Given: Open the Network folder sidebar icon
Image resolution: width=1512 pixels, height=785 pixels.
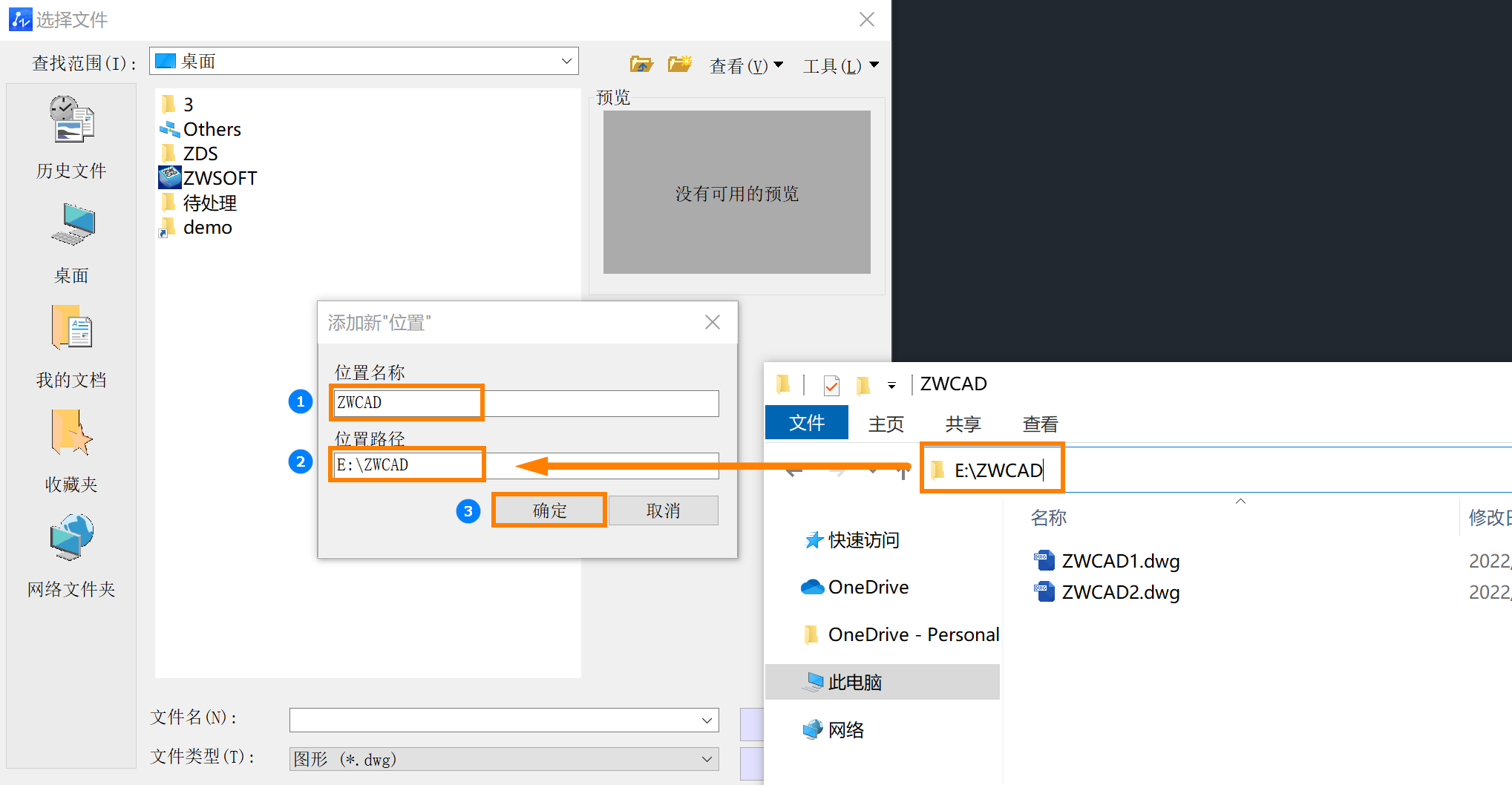Looking at the screenshot, I should pyautogui.click(x=71, y=537).
